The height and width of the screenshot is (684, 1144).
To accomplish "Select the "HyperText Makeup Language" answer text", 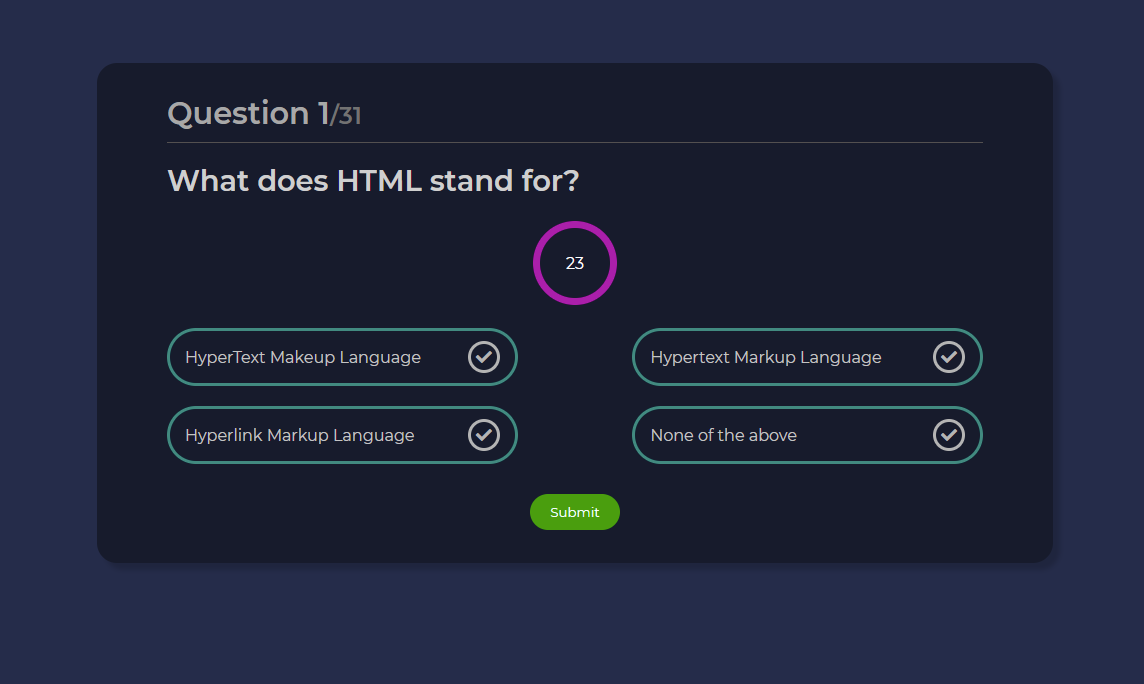I will point(303,357).
